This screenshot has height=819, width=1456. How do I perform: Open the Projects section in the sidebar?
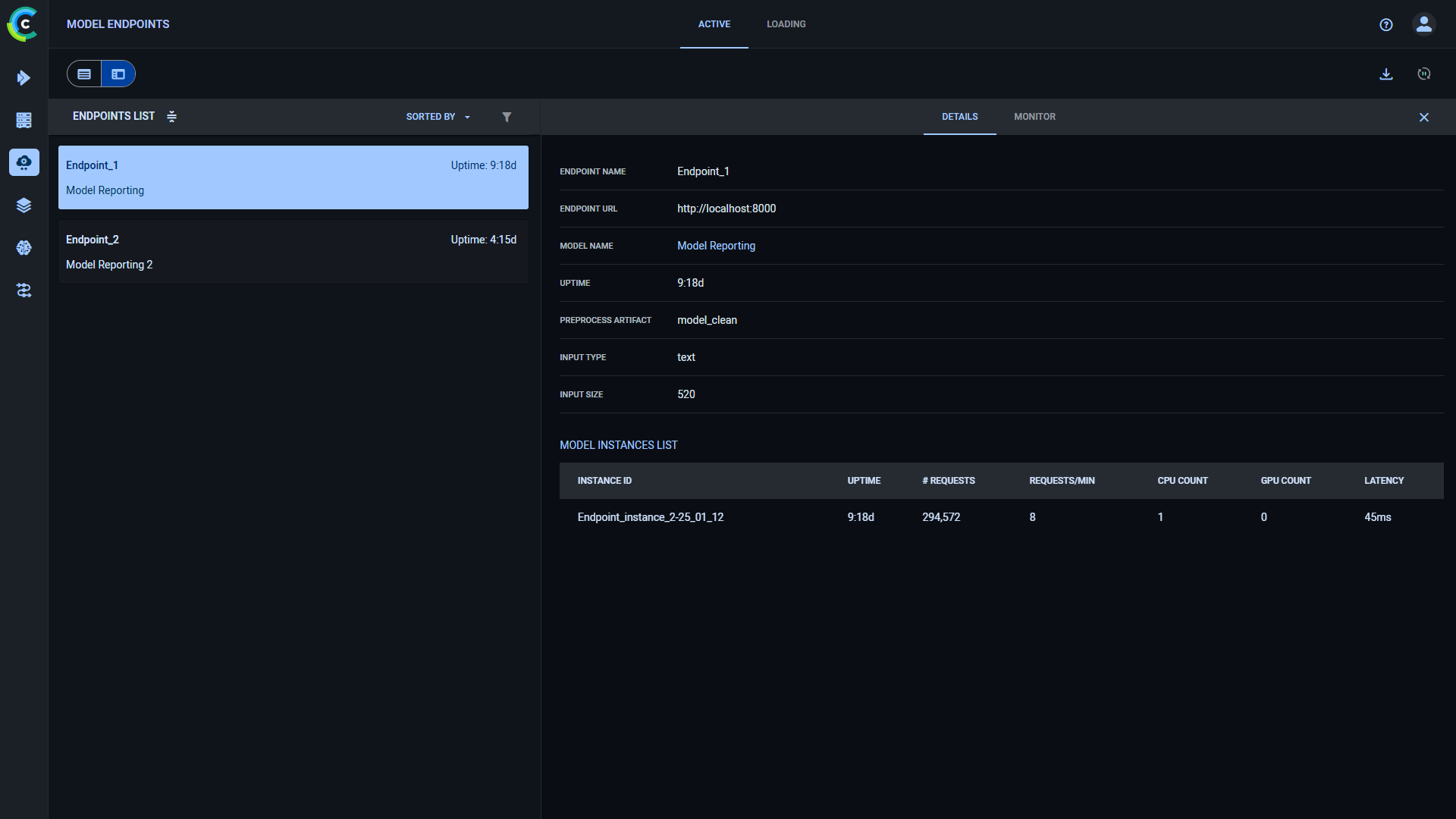click(x=24, y=78)
